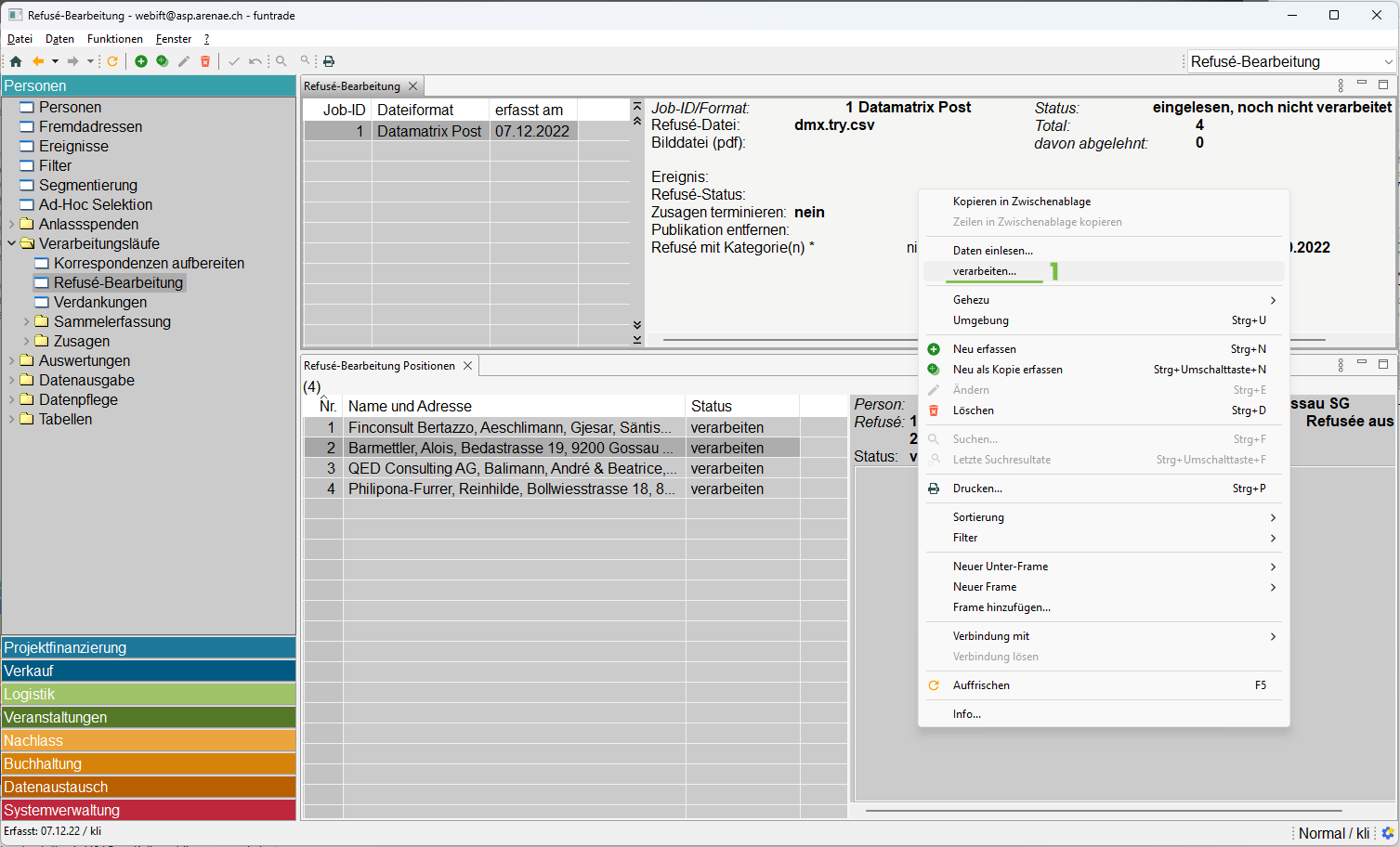1400x847 pixels.
Task: Expand the Anlassspenden folder
Action: pos(11,224)
